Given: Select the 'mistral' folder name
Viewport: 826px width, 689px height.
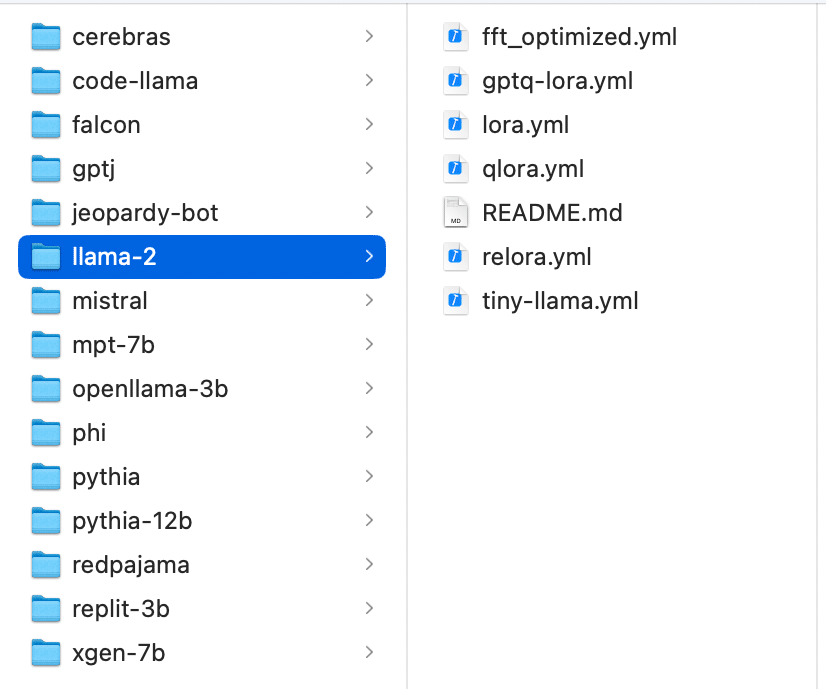Looking at the screenshot, I should point(110,301).
